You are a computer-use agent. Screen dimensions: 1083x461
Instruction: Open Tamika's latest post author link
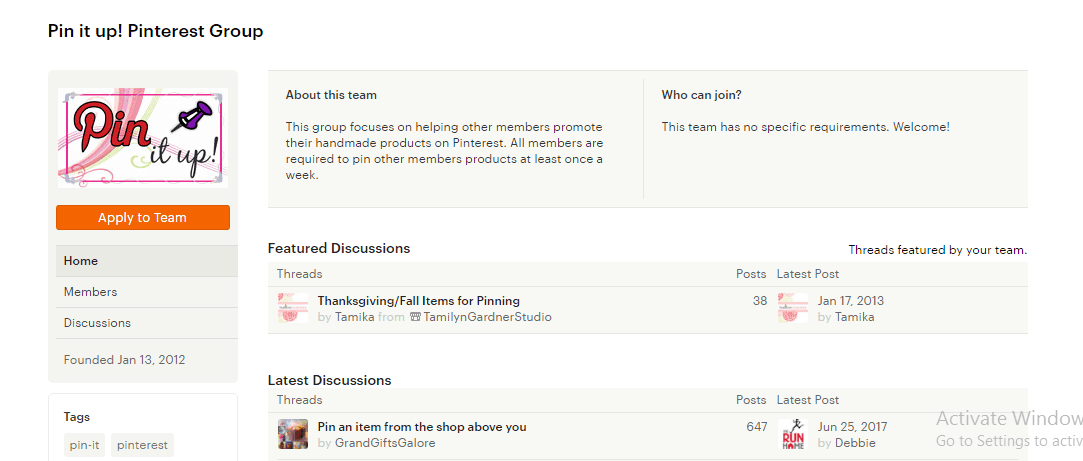(854, 317)
